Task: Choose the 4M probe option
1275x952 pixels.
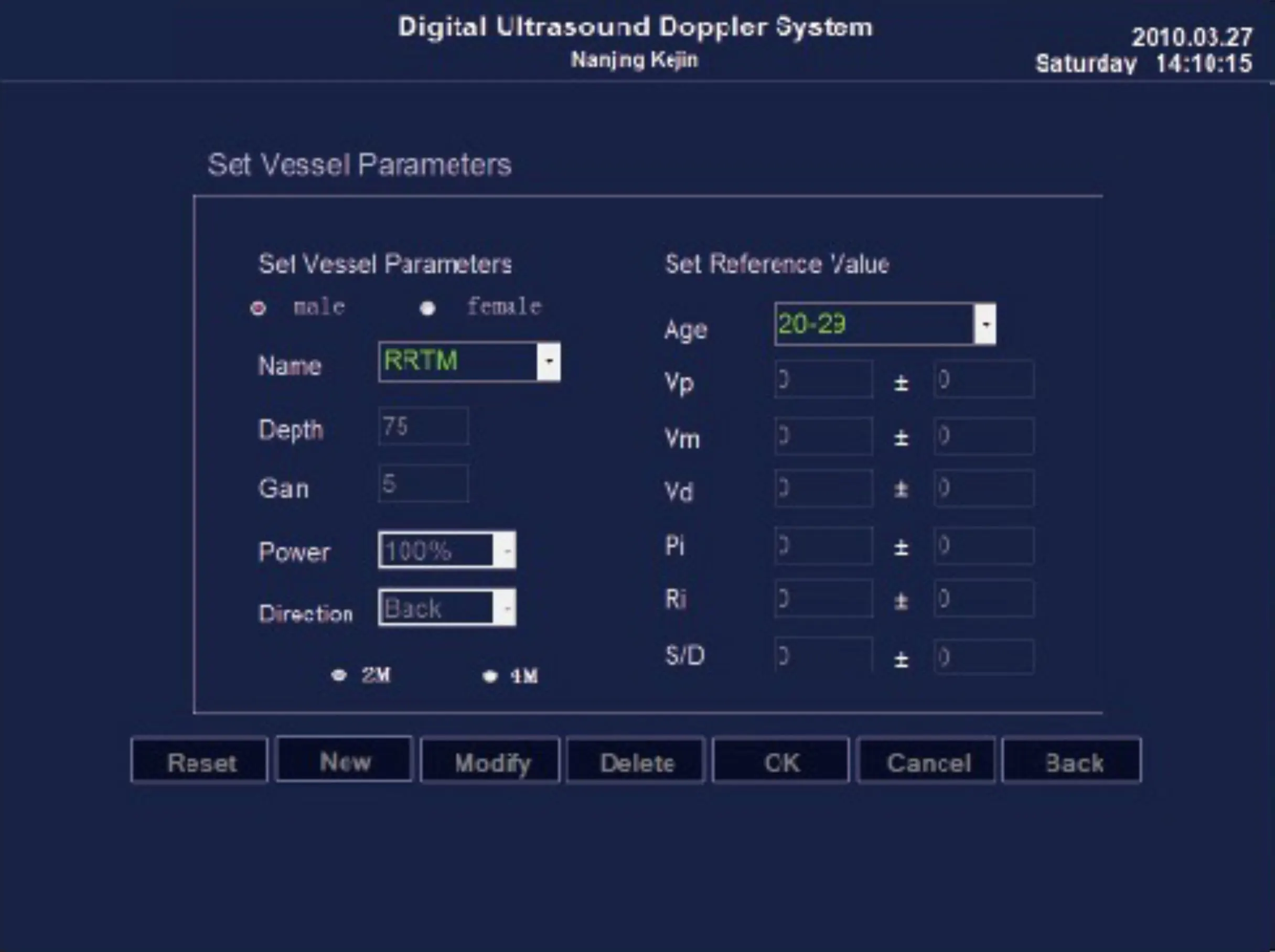Action: 489,676
